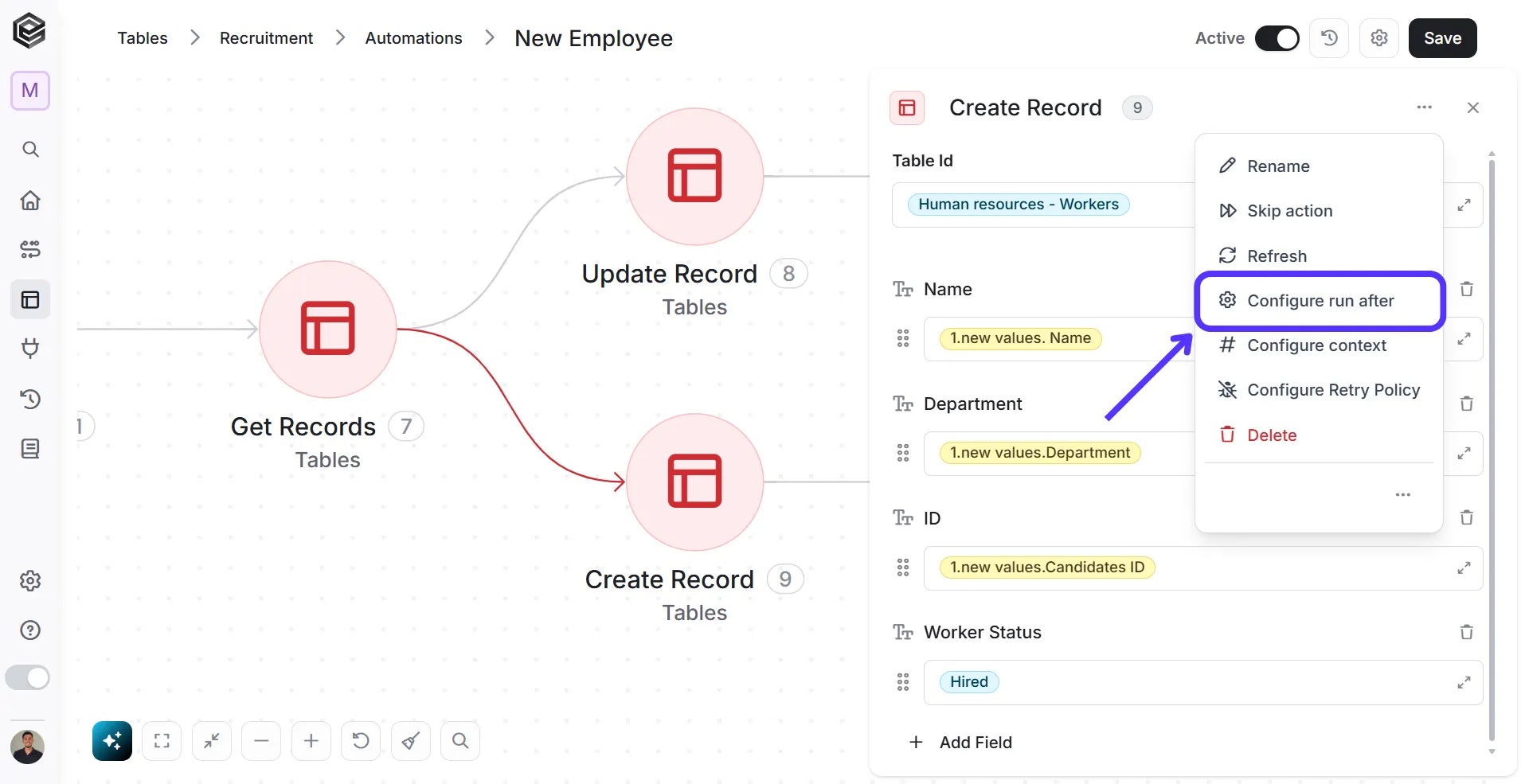Click the fit to screen icon
This screenshot has height=784, width=1525.
162,741
